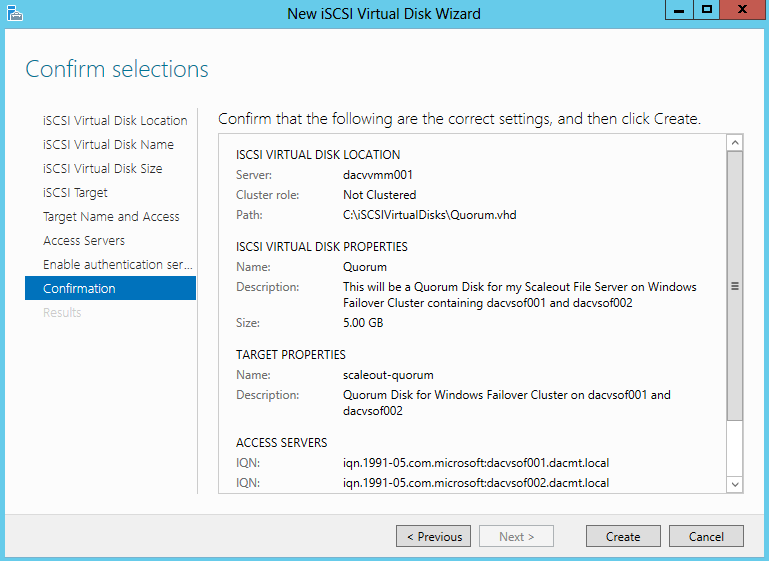
Task: Jump to the iSCSI Target step
Action: coord(75,193)
